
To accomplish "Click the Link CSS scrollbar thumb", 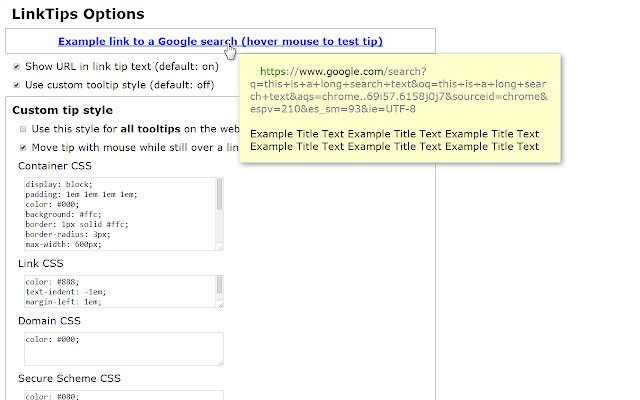I will point(220,284).
